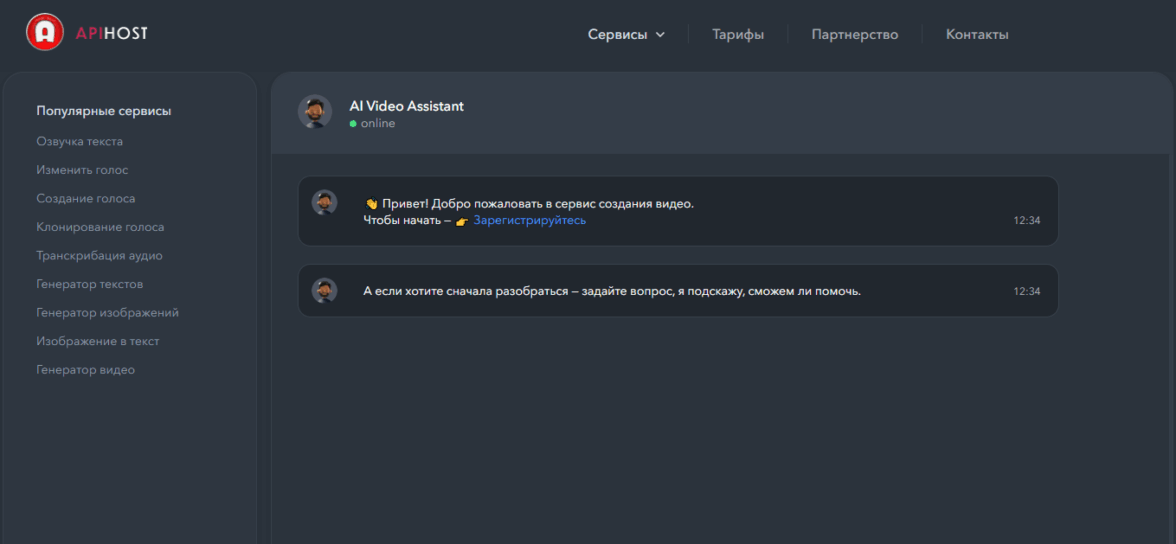This screenshot has height=544, width=1176.
Task: Choose Клонирование голоса from sidebar
Action: (100, 227)
